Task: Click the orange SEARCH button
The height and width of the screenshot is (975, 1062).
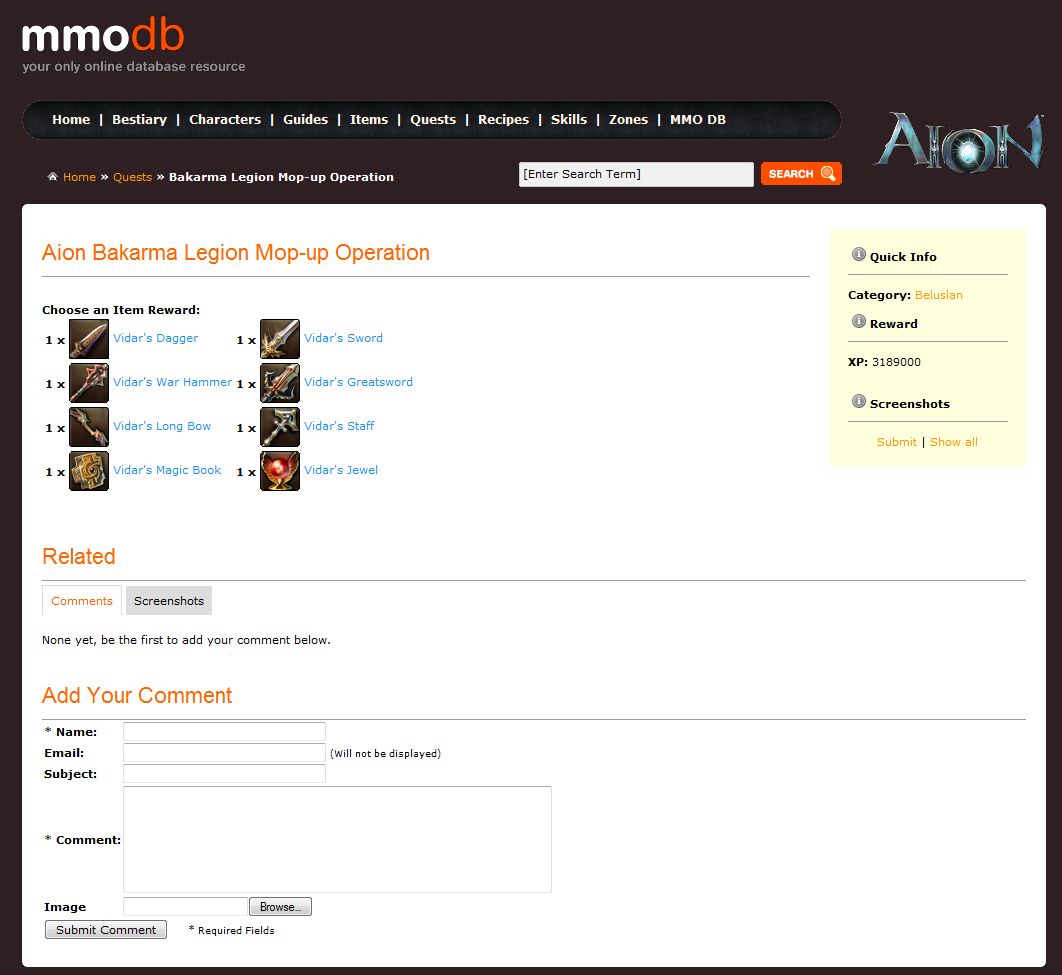Action: click(x=801, y=174)
